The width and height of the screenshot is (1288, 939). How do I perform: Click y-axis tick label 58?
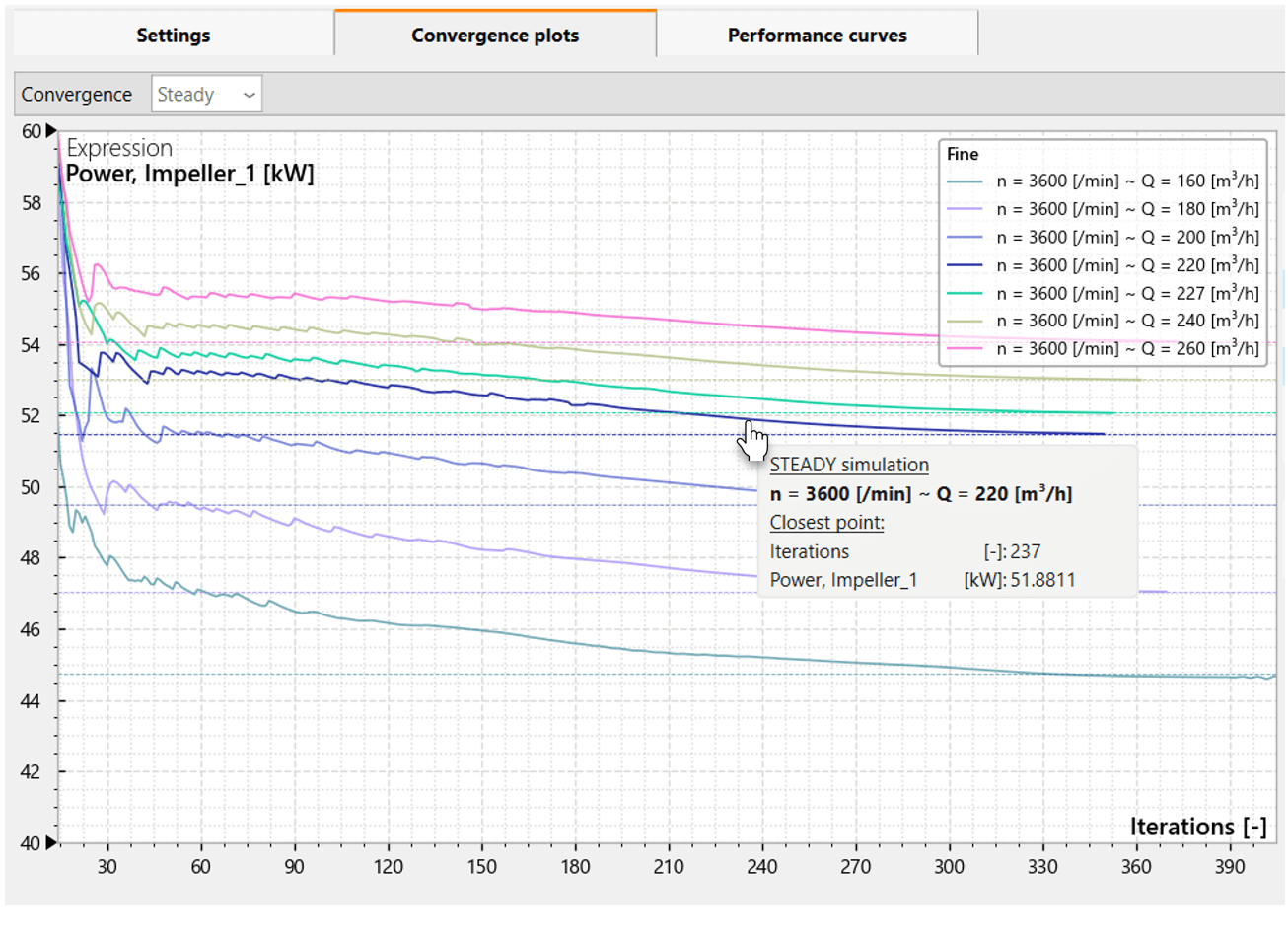[33, 203]
